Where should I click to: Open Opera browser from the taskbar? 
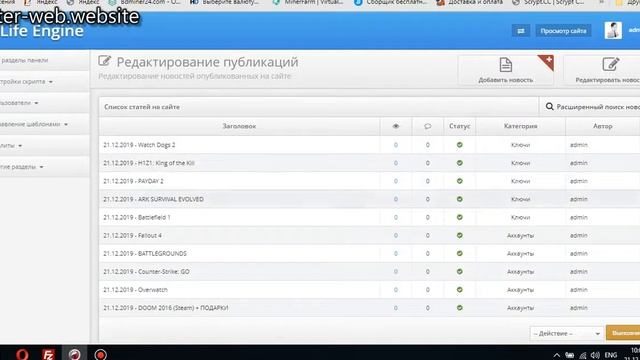click(22, 354)
